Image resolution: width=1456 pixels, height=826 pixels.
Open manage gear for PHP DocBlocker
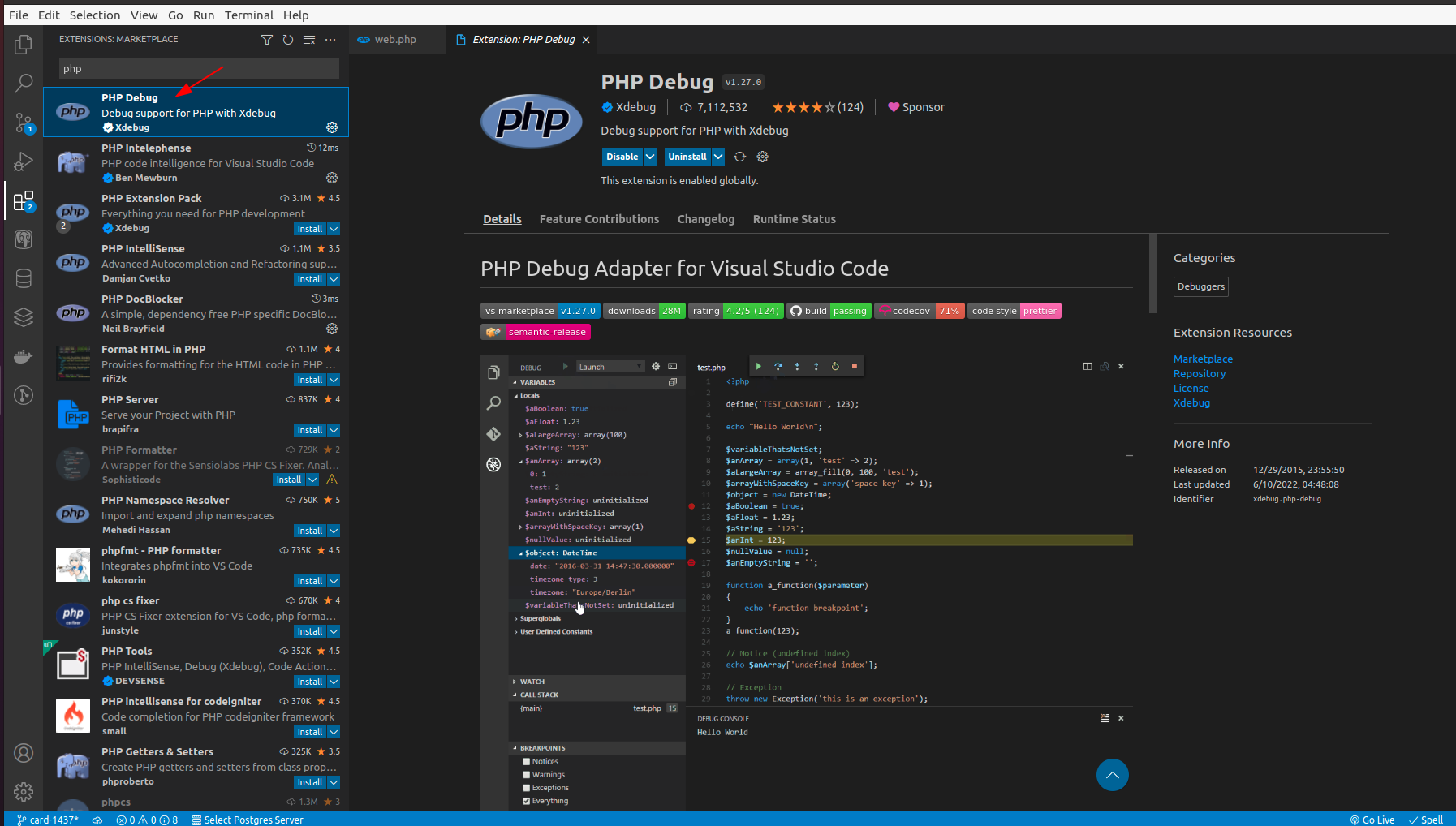332,329
